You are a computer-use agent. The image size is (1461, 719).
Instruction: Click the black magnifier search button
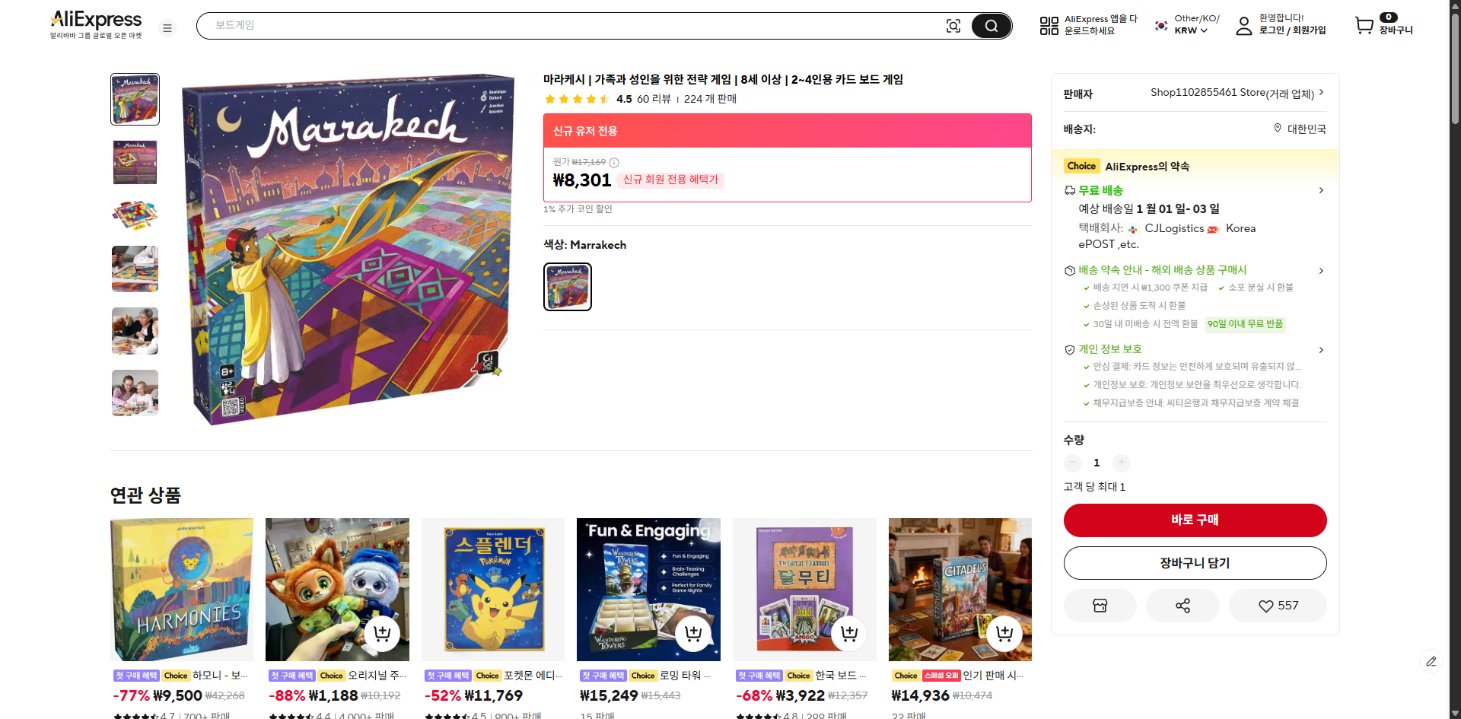991,26
